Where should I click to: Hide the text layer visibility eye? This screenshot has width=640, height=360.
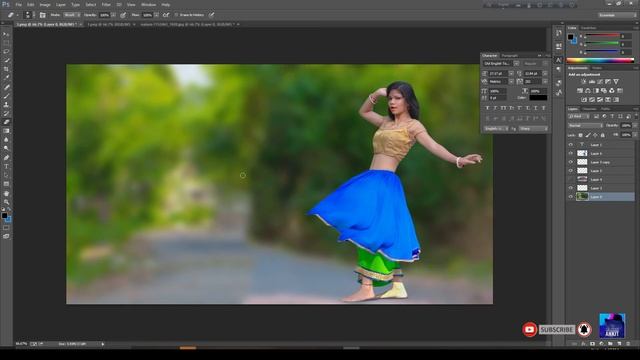point(571,145)
